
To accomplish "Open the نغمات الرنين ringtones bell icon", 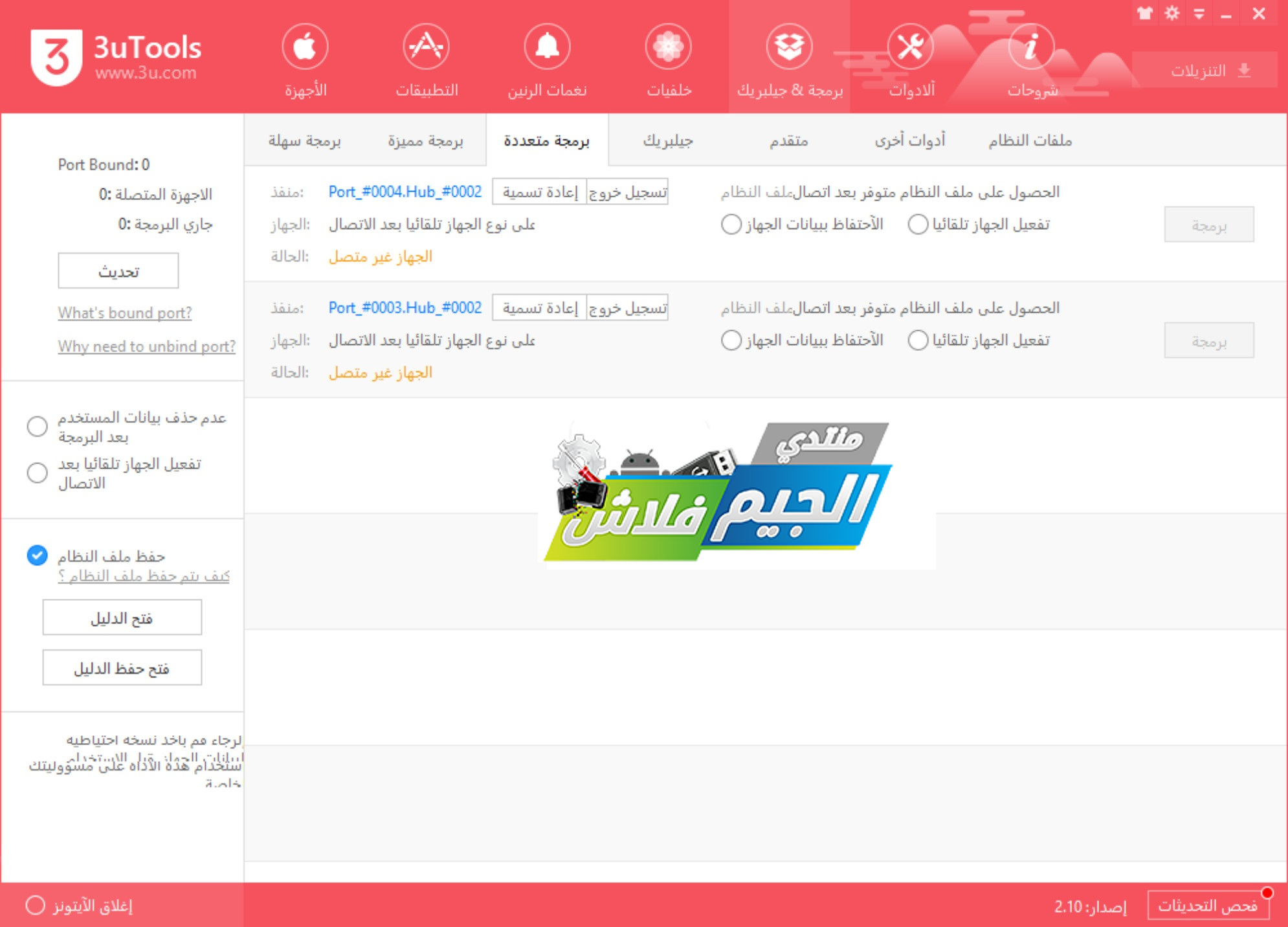I will [547, 47].
